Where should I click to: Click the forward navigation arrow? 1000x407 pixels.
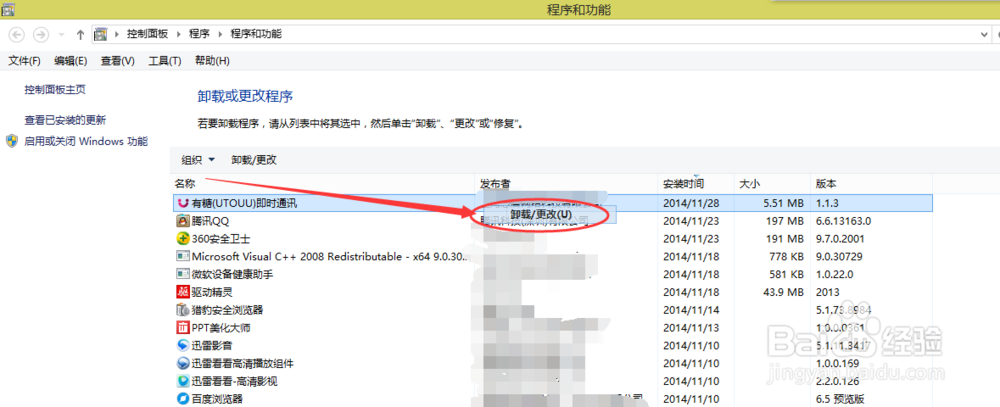point(41,34)
